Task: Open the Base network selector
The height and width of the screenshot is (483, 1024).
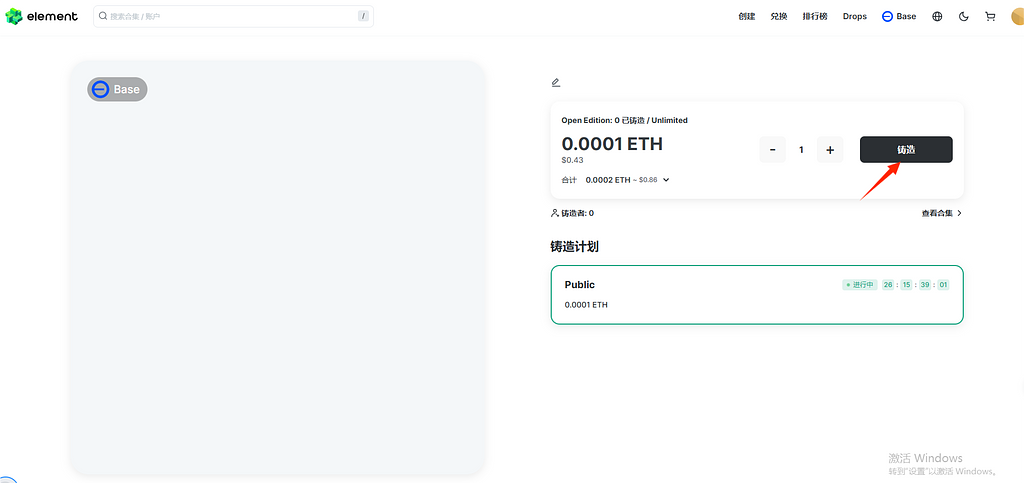Action: click(898, 16)
